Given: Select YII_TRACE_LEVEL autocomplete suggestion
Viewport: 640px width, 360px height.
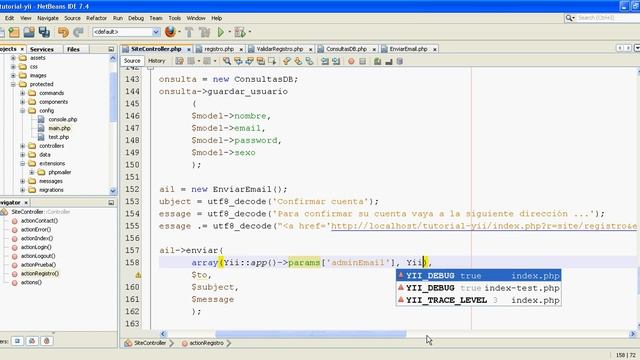Looking at the screenshot, I should [x=478, y=300].
